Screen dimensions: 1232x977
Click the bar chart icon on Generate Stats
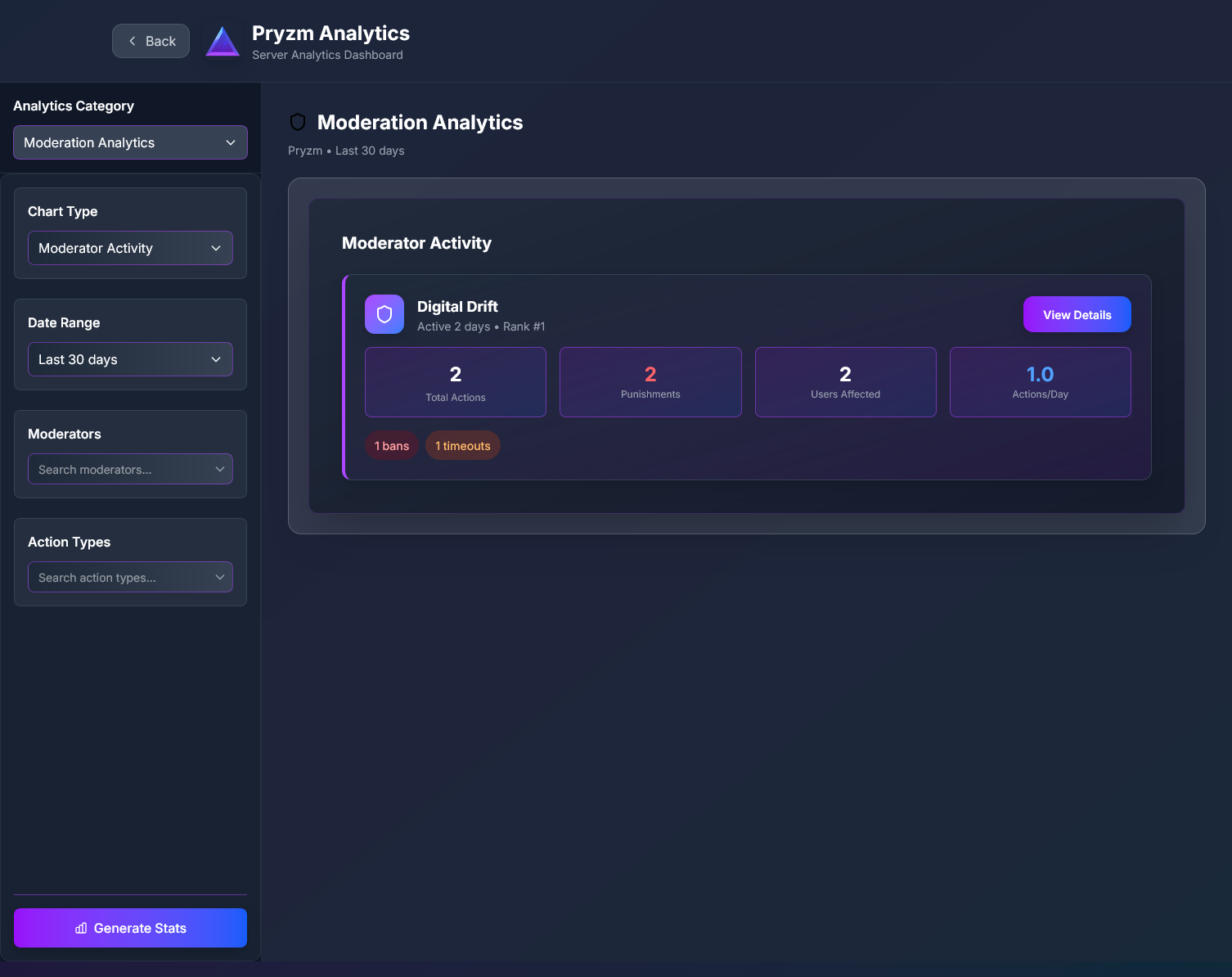80,928
